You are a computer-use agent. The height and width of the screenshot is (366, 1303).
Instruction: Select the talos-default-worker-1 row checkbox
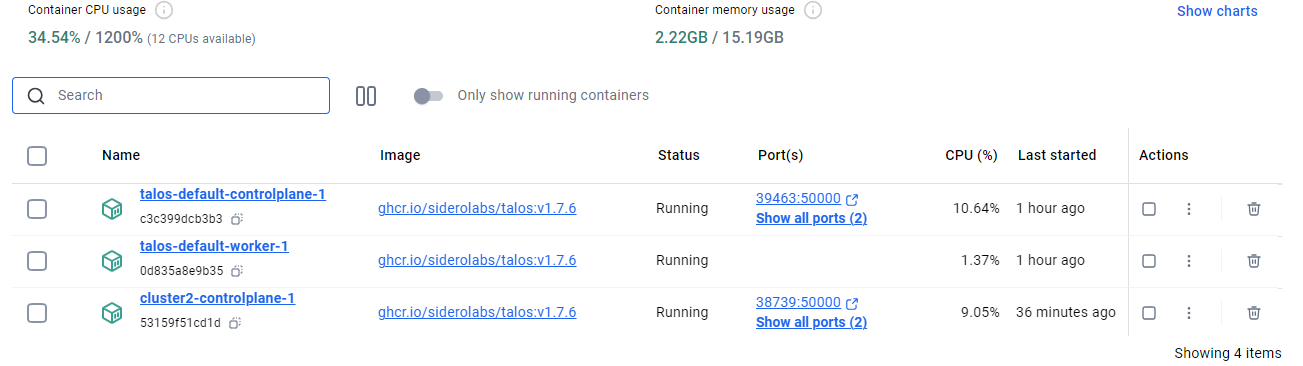pyautogui.click(x=37, y=261)
